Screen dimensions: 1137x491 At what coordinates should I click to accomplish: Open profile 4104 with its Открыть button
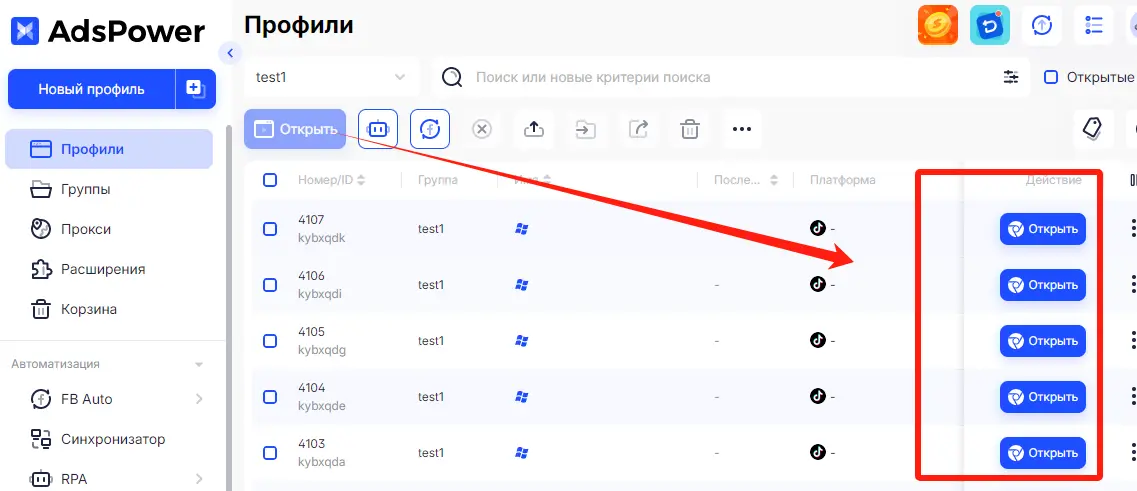coord(1043,397)
